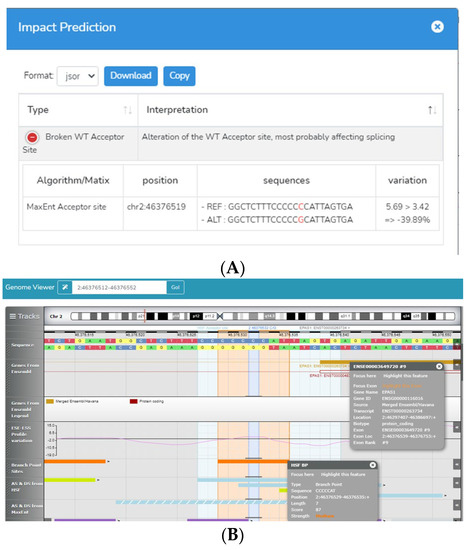Click Highlight this feature in HSF BP popup

[x=343, y=474]
